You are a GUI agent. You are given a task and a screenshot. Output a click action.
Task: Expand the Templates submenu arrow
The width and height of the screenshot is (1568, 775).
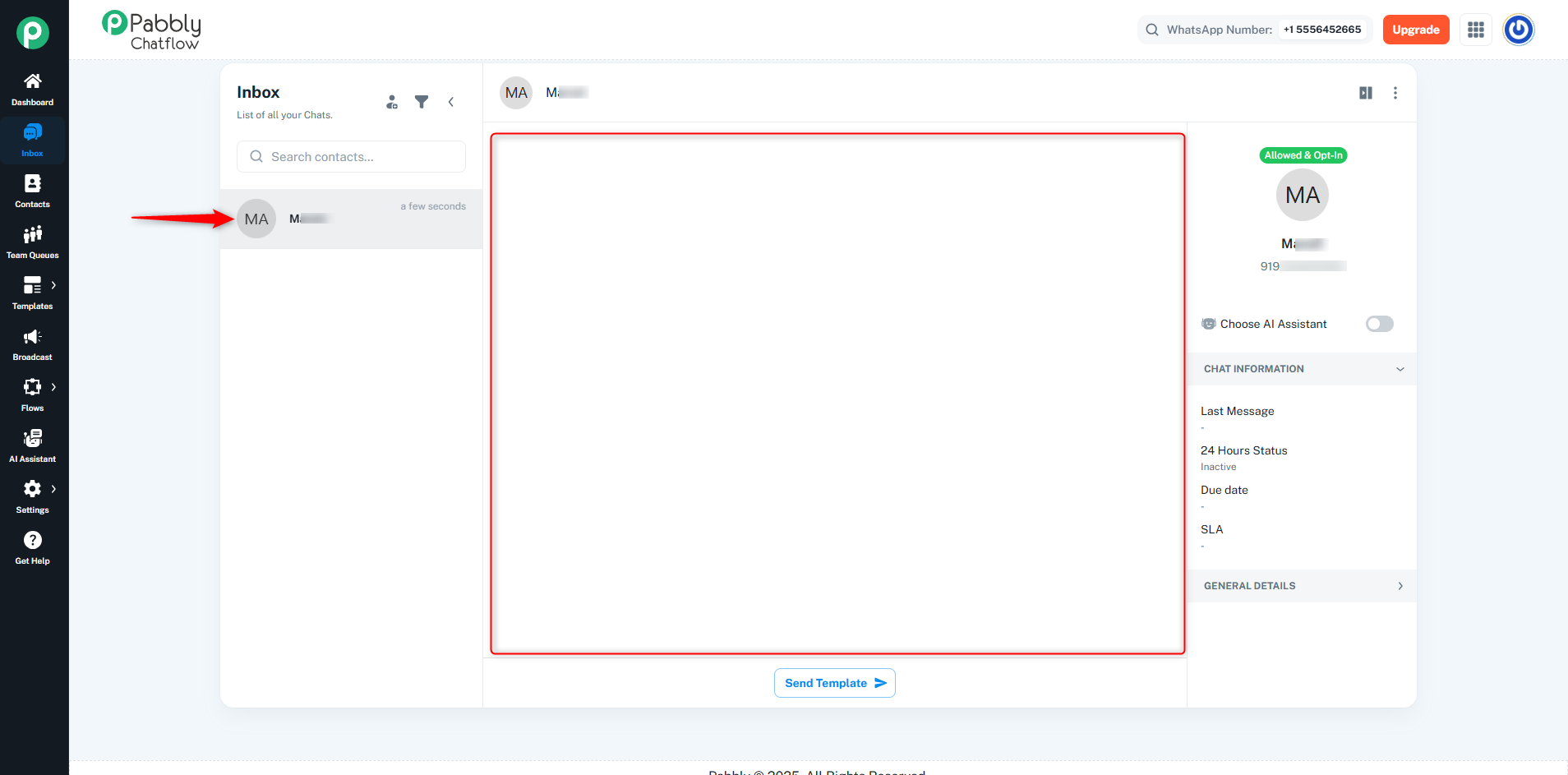(x=53, y=285)
